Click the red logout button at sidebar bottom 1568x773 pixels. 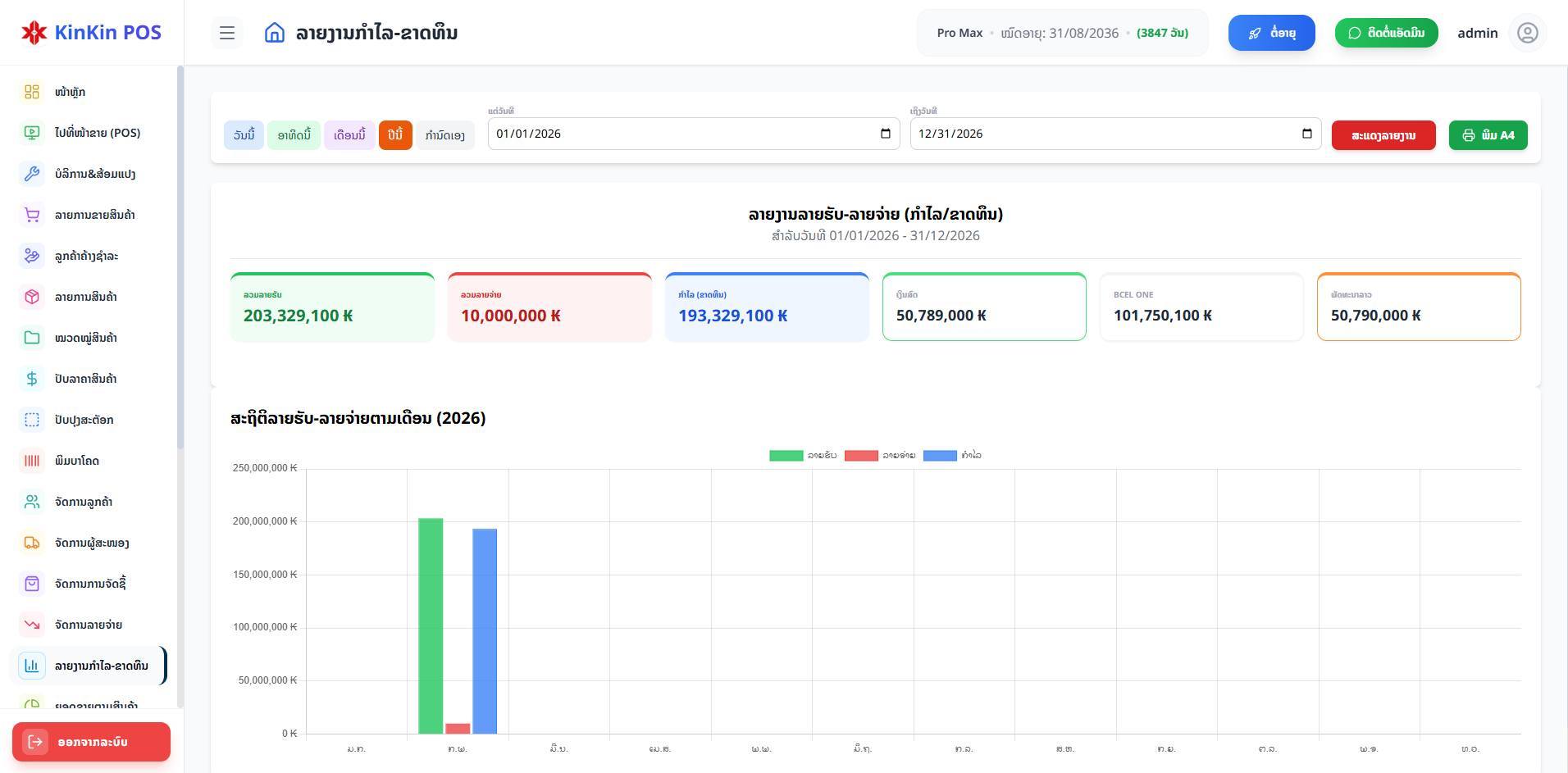pos(91,742)
